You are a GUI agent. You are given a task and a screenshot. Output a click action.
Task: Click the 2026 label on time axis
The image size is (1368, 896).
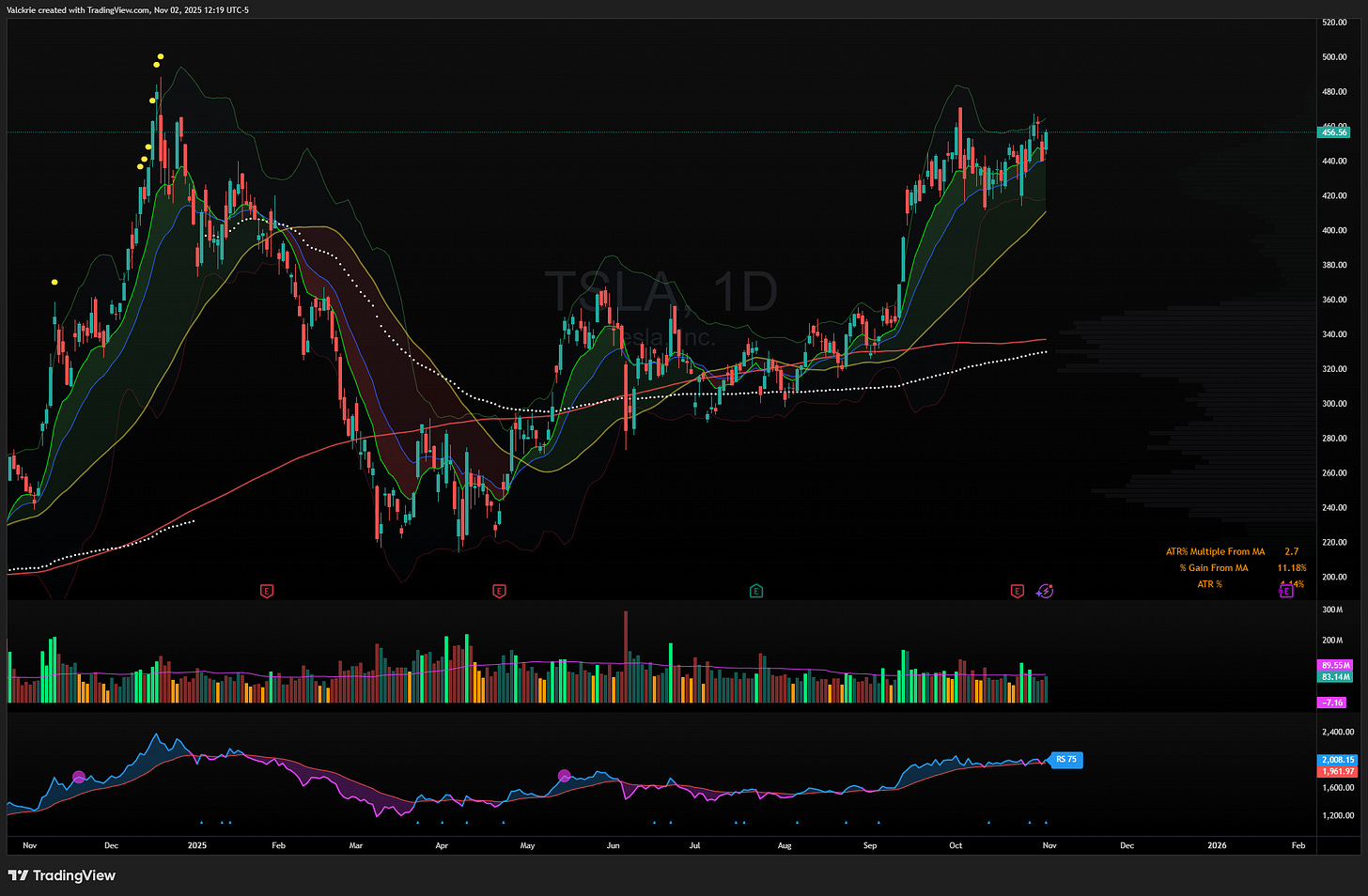click(1217, 845)
